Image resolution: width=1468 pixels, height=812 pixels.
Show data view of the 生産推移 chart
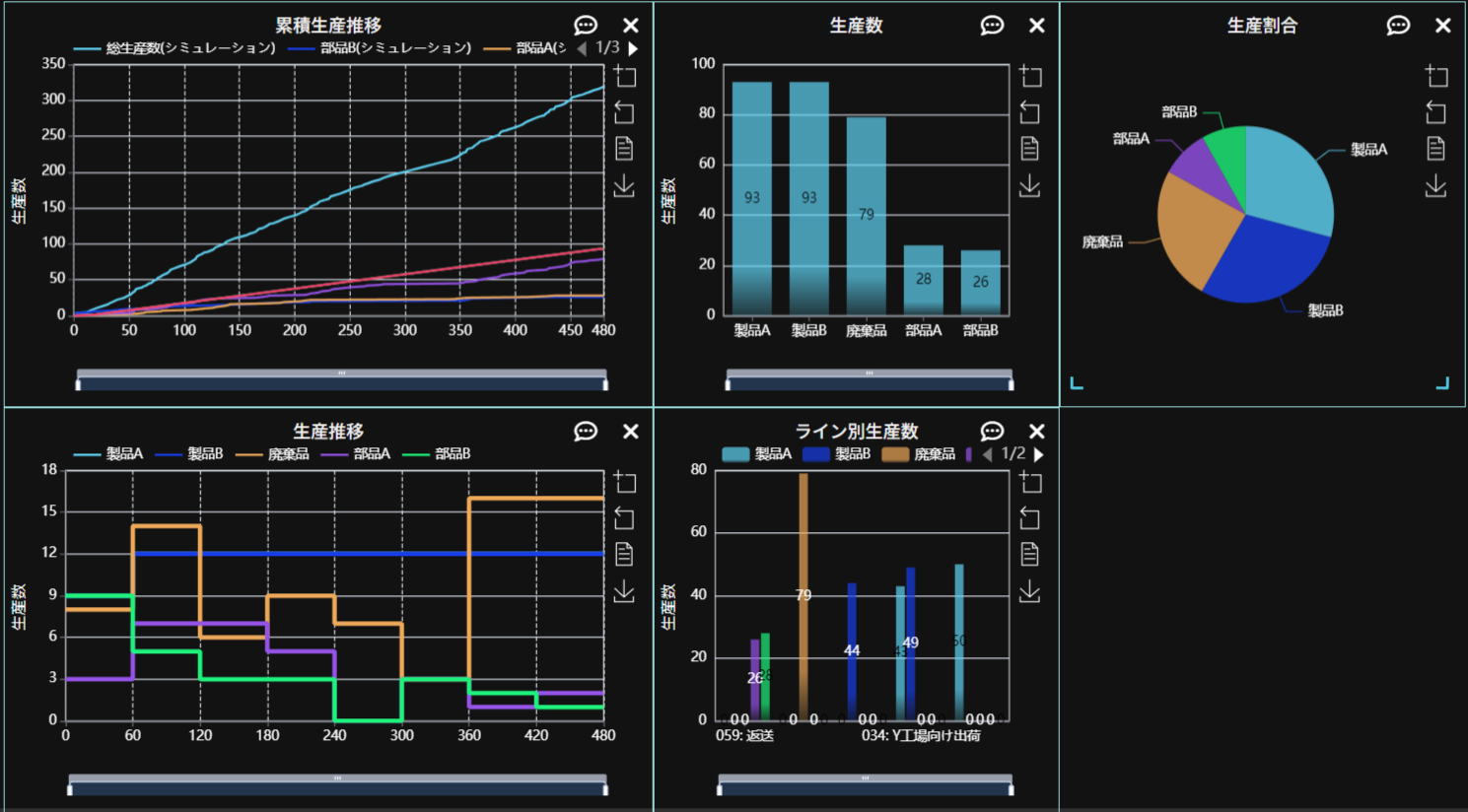point(624,555)
